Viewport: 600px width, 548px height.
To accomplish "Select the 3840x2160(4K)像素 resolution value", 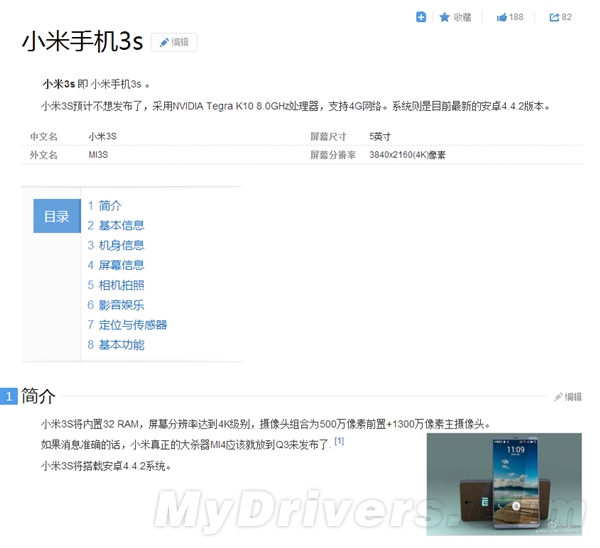I will point(407,155).
